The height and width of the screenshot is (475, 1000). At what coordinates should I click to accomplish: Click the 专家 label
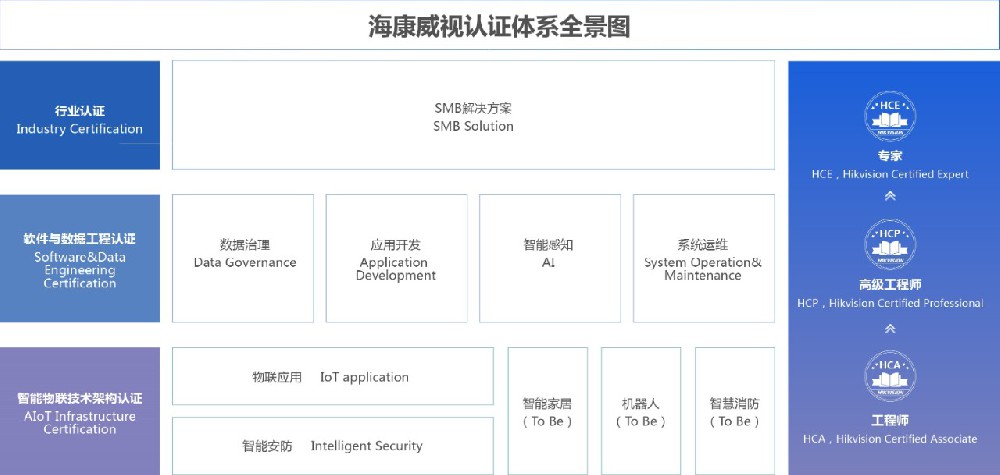click(x=890, y=156)
